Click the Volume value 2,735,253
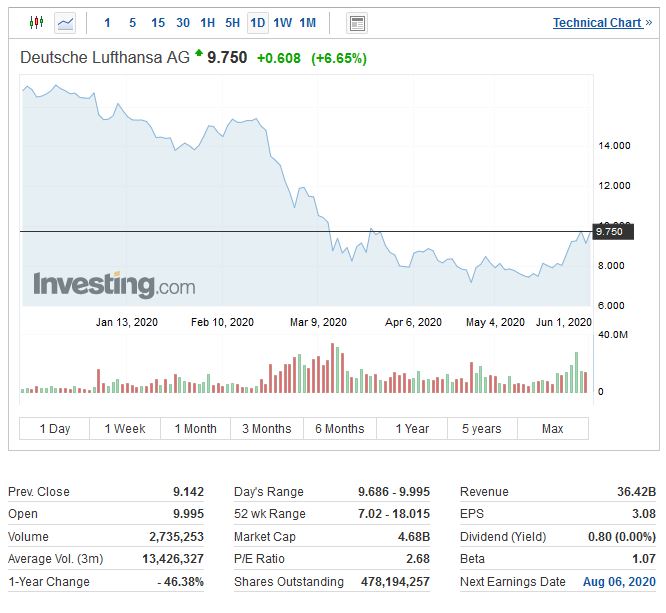The height and width of the screenshot is (613, 666). tap(176, 537)
